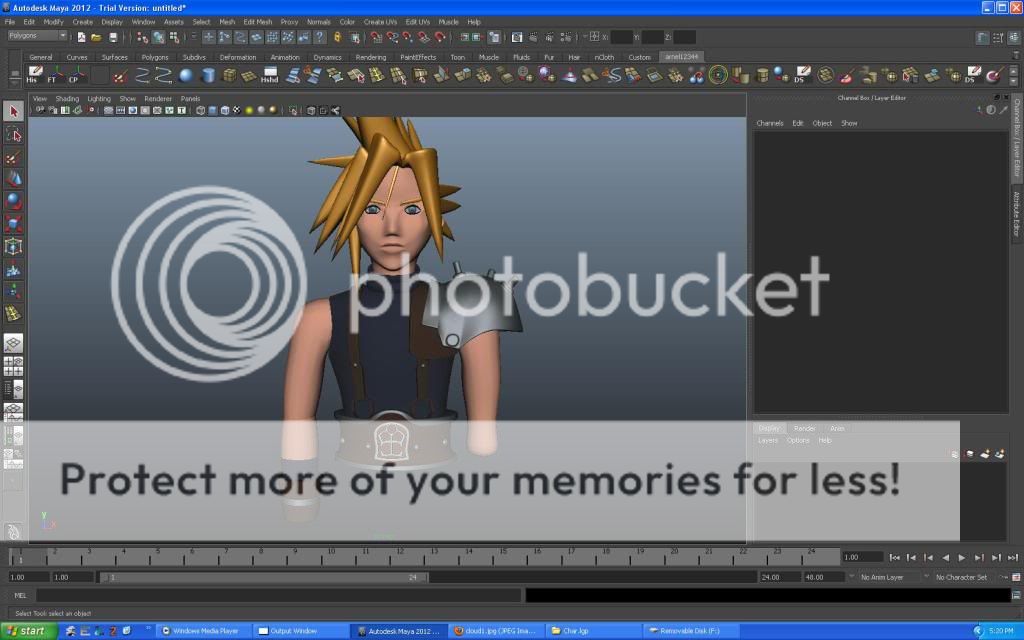Open the Output Window taskbar button
The height and width of the screenshot is (640, 1024).
pyautogui.click(x=301, y=631)
